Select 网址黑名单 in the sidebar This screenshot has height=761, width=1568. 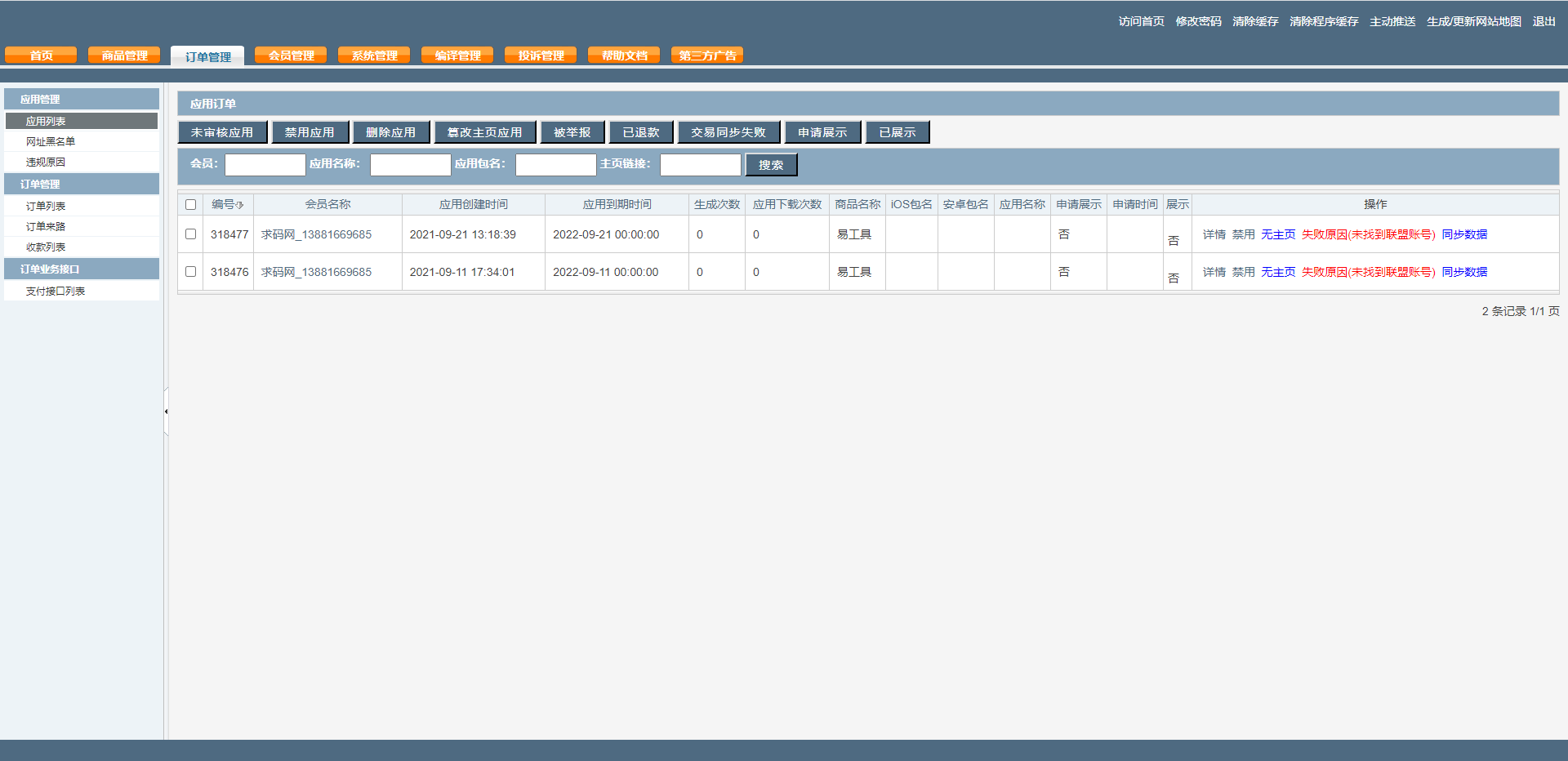51,142
